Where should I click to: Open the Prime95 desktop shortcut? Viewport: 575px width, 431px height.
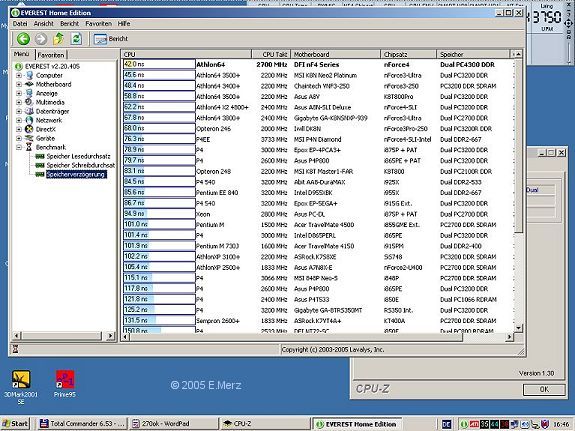[x=65, y=384]
